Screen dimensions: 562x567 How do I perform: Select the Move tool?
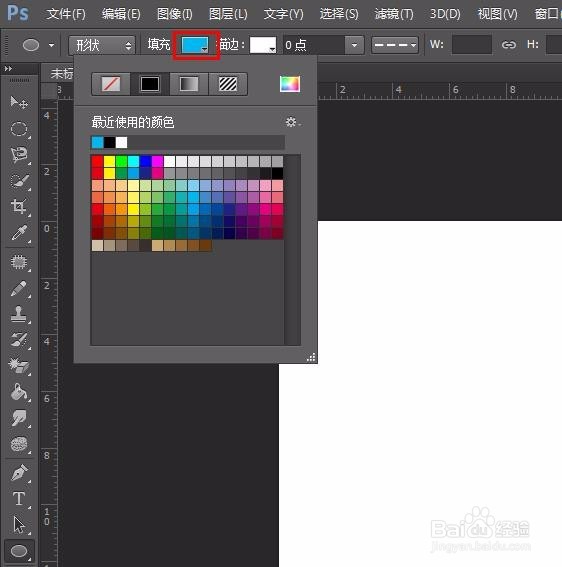pyautogui.click(x=19, y=103)
